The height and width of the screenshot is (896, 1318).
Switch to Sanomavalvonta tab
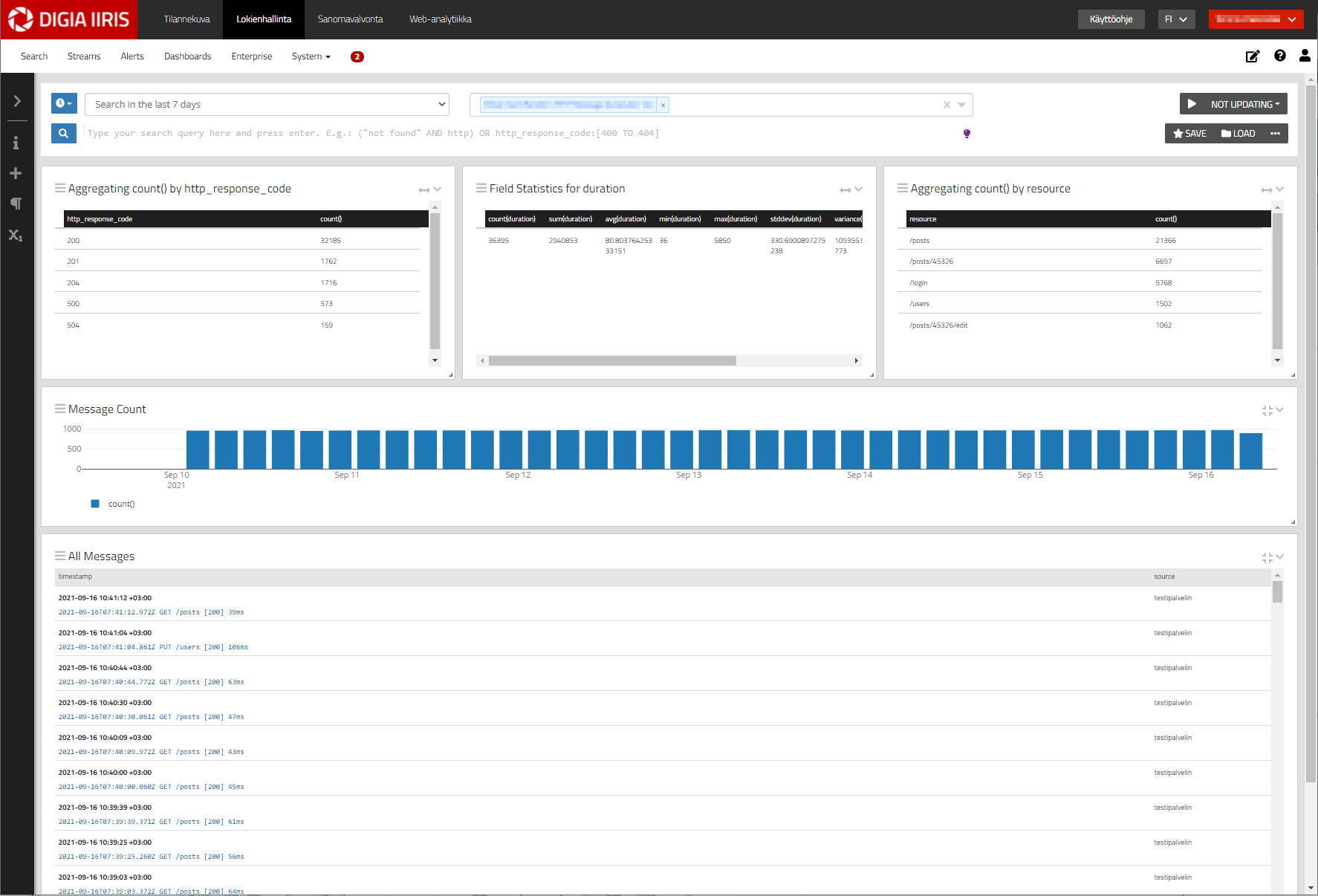pyautogui.click(x=350, y=19)
